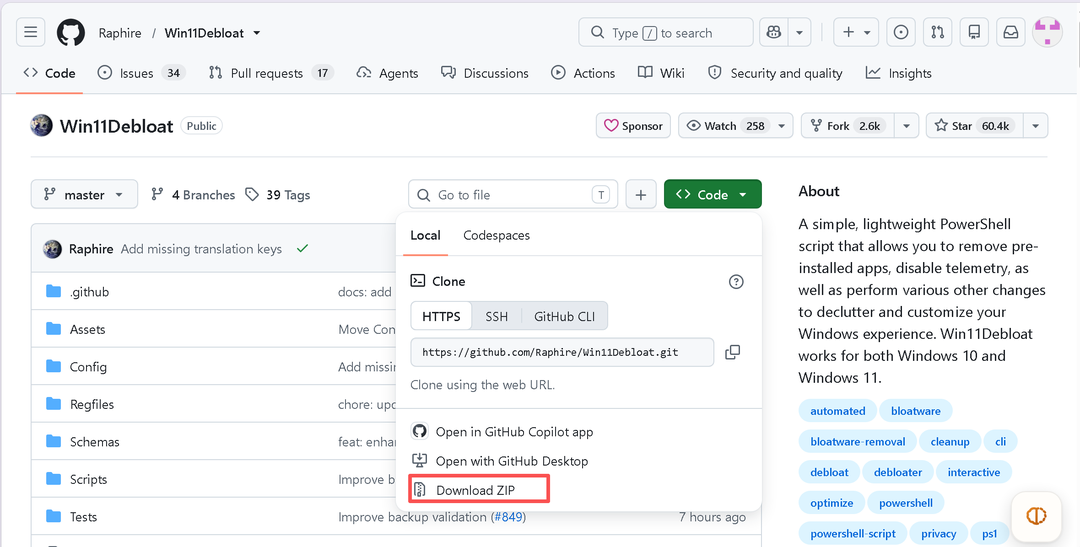Open the master branch selector
The height and width of the screenshot is (547, 1080).
tap(84, 194)
